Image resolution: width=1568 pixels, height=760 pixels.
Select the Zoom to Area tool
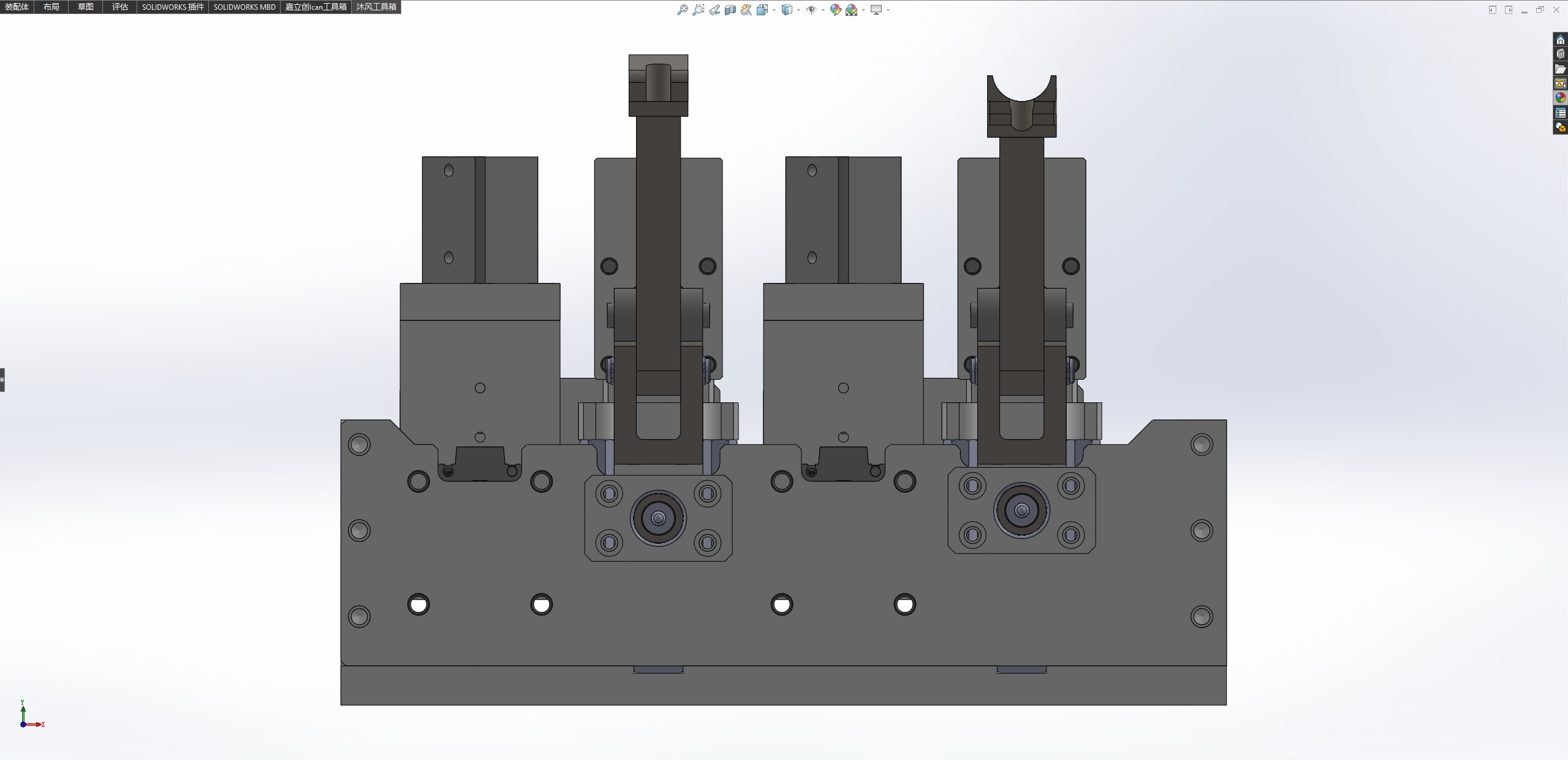coord(698,10)
